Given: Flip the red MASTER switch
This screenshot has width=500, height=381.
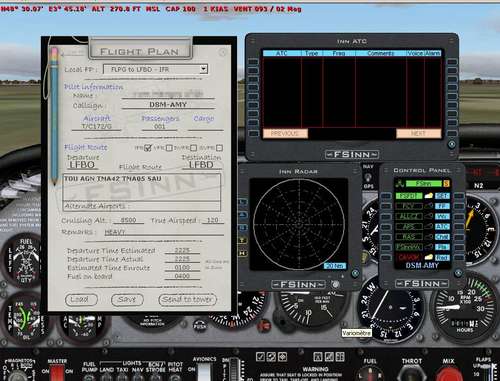Looking at the screenshot, I should click(57, 373).
